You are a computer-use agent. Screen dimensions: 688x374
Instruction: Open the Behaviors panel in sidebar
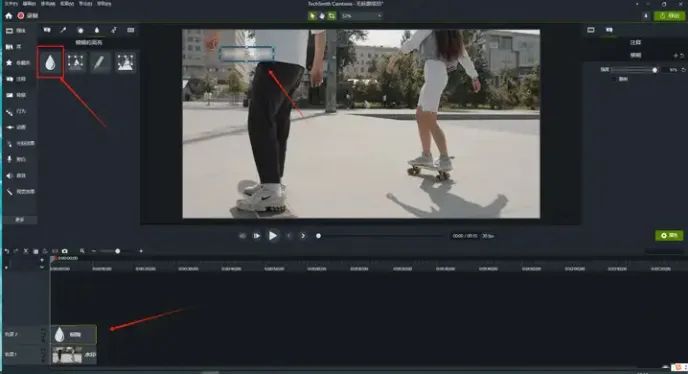[16, 111]
